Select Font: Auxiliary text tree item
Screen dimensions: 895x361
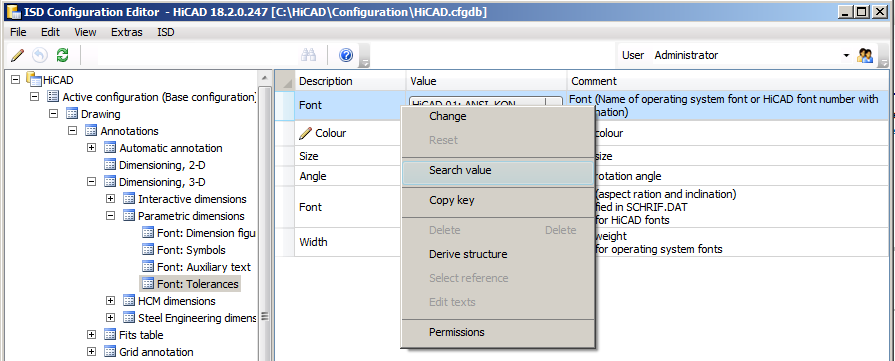(x=204, y=267)
